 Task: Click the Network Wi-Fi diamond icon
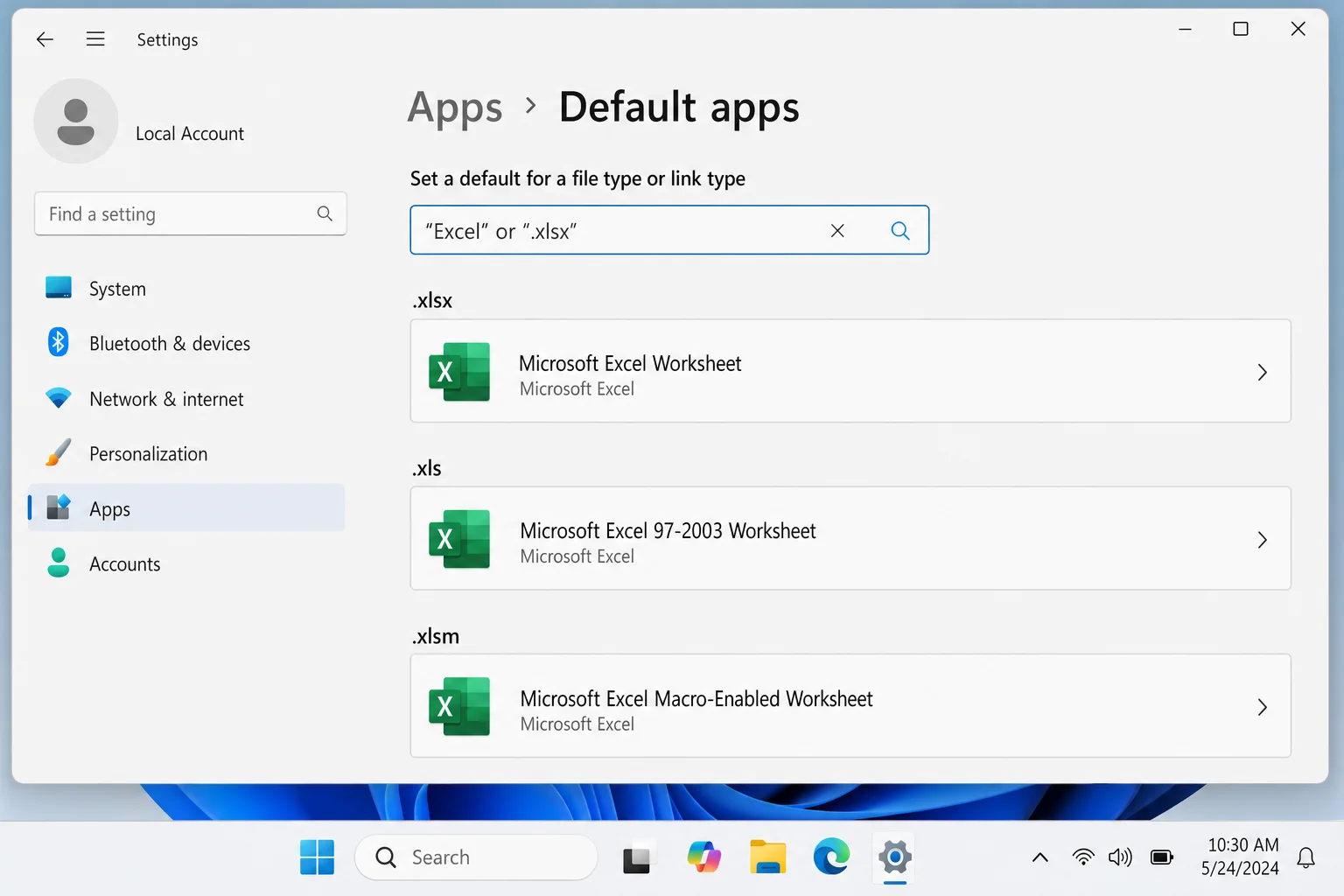[x=59, y=398]
